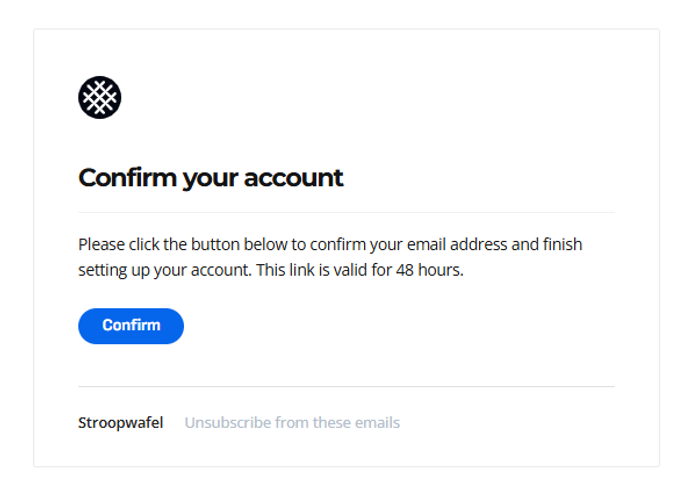This screenshot has height=504, width=700.
Task: Open the Unsubscribe from these emails link
Action: pyautogui.click(x=292, y=422)
